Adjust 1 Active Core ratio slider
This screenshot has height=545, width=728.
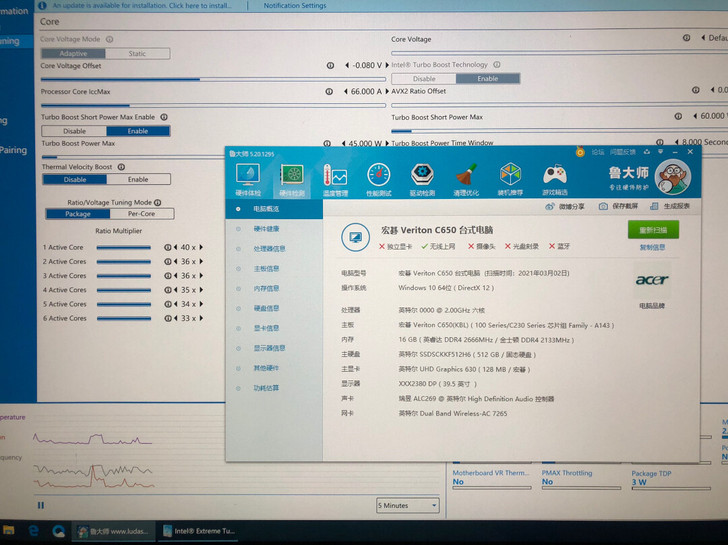124,248
